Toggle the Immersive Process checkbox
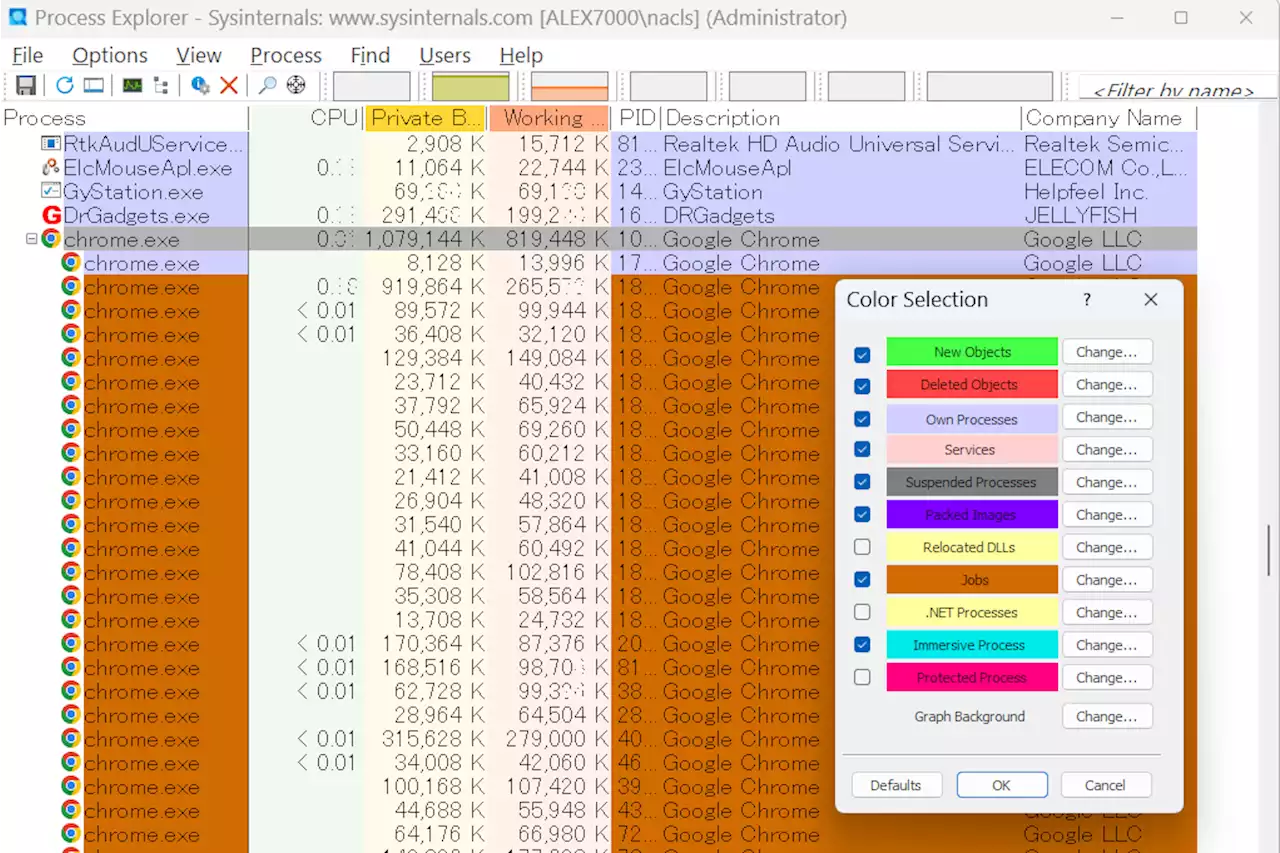Viewport: 1280px width, 853px height. pyautogui.click(x=863, y=645)
